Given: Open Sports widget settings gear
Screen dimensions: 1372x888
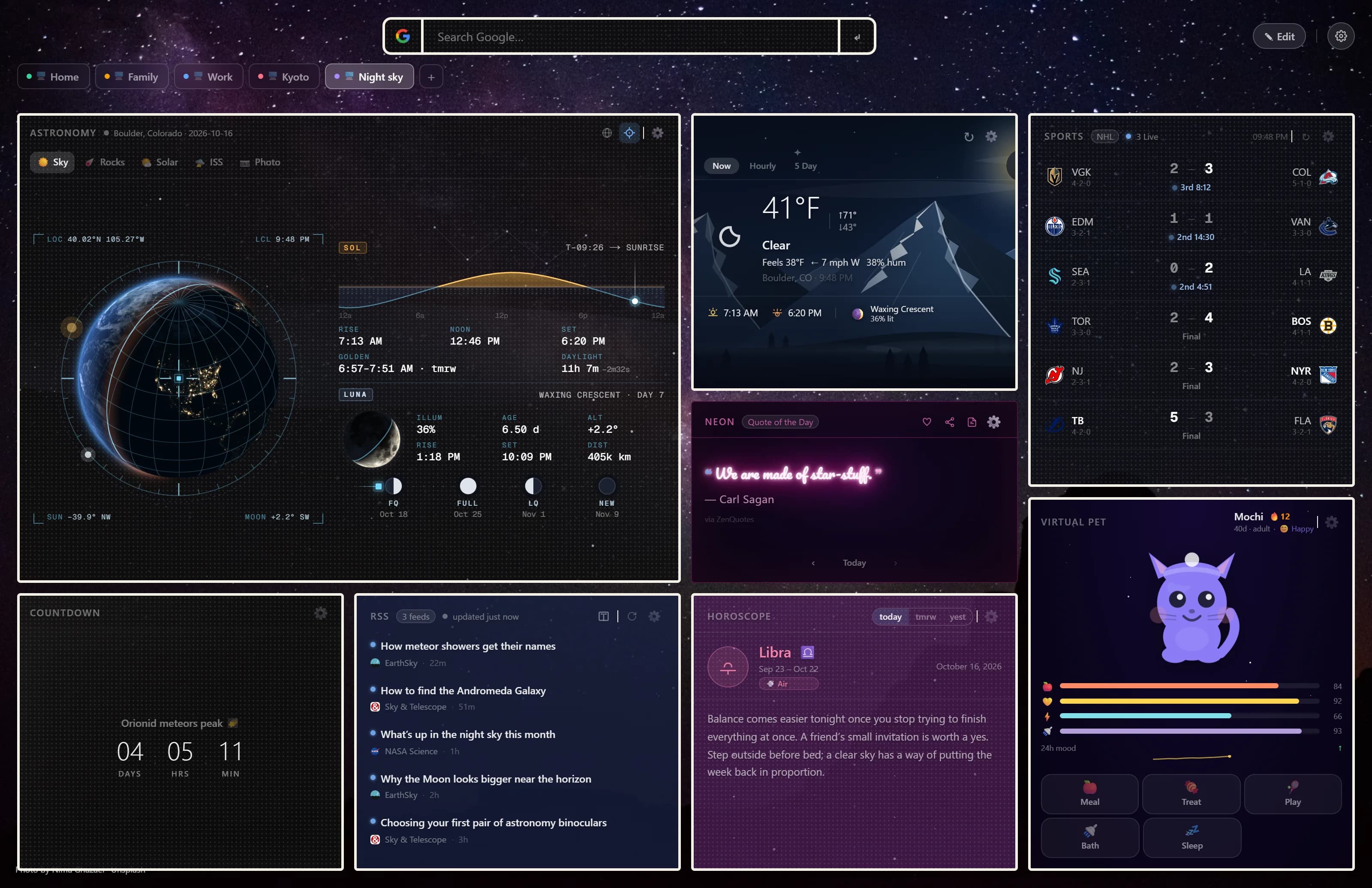Looking at the screenshot, I should 1328,137.
